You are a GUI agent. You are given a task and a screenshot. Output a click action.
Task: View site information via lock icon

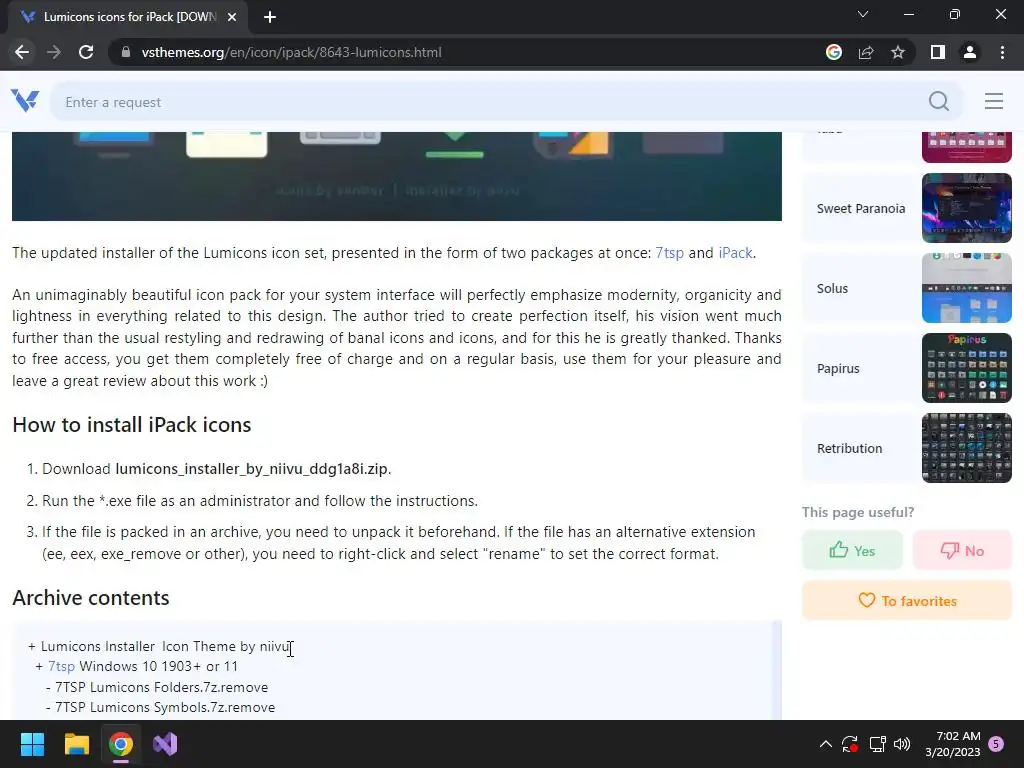click(x=126, y=52)
